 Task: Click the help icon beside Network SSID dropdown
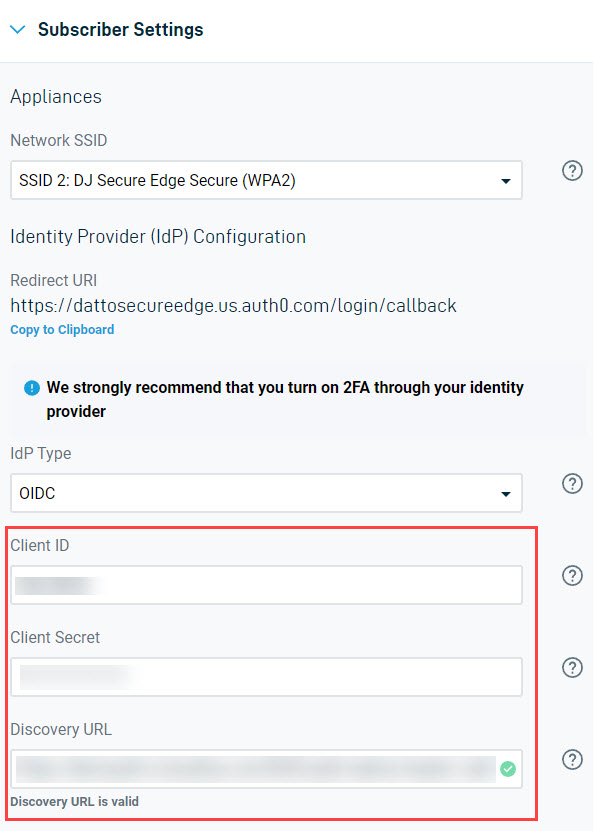coord(572,170)
